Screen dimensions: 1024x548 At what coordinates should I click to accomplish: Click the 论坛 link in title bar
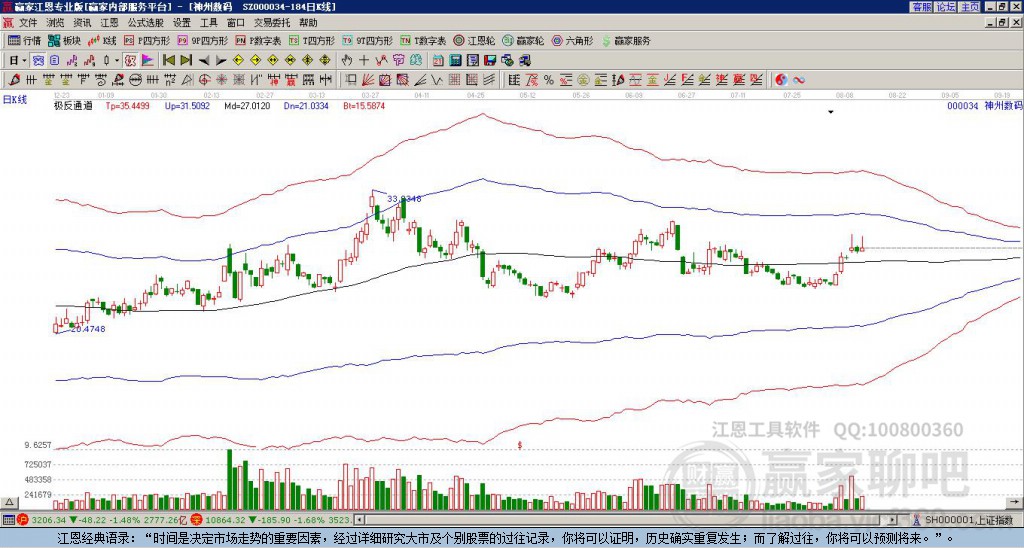945,7
